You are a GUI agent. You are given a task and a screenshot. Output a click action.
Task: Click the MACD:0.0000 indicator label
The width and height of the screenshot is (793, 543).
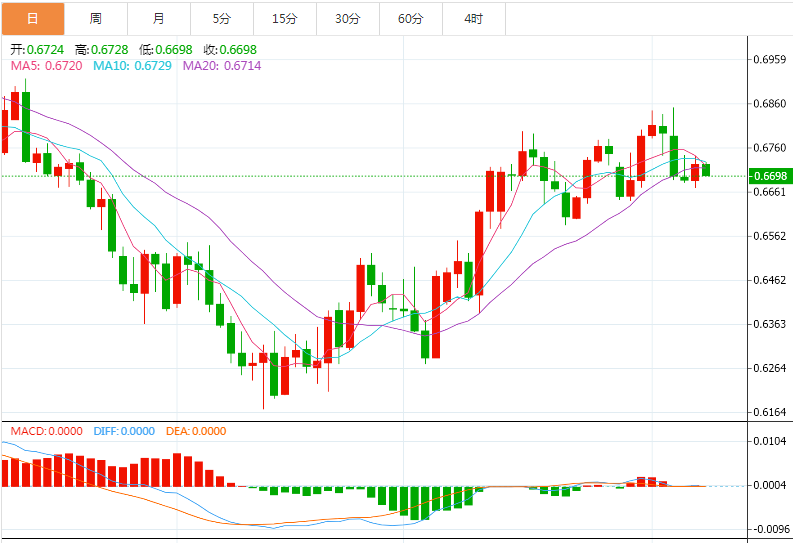[47, 431]
